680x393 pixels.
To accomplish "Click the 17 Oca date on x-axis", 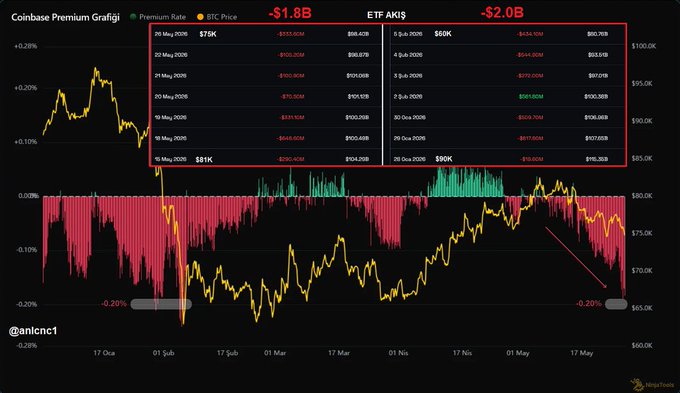I will 104,353.
